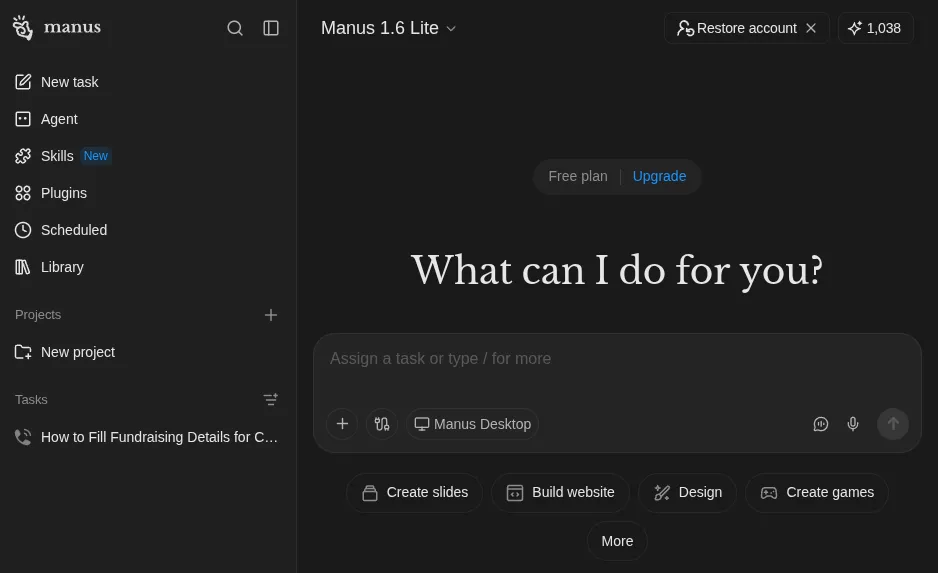Open search with the magnifier icon
Viewport: 938px width, 573px height.
coord(235,28)
